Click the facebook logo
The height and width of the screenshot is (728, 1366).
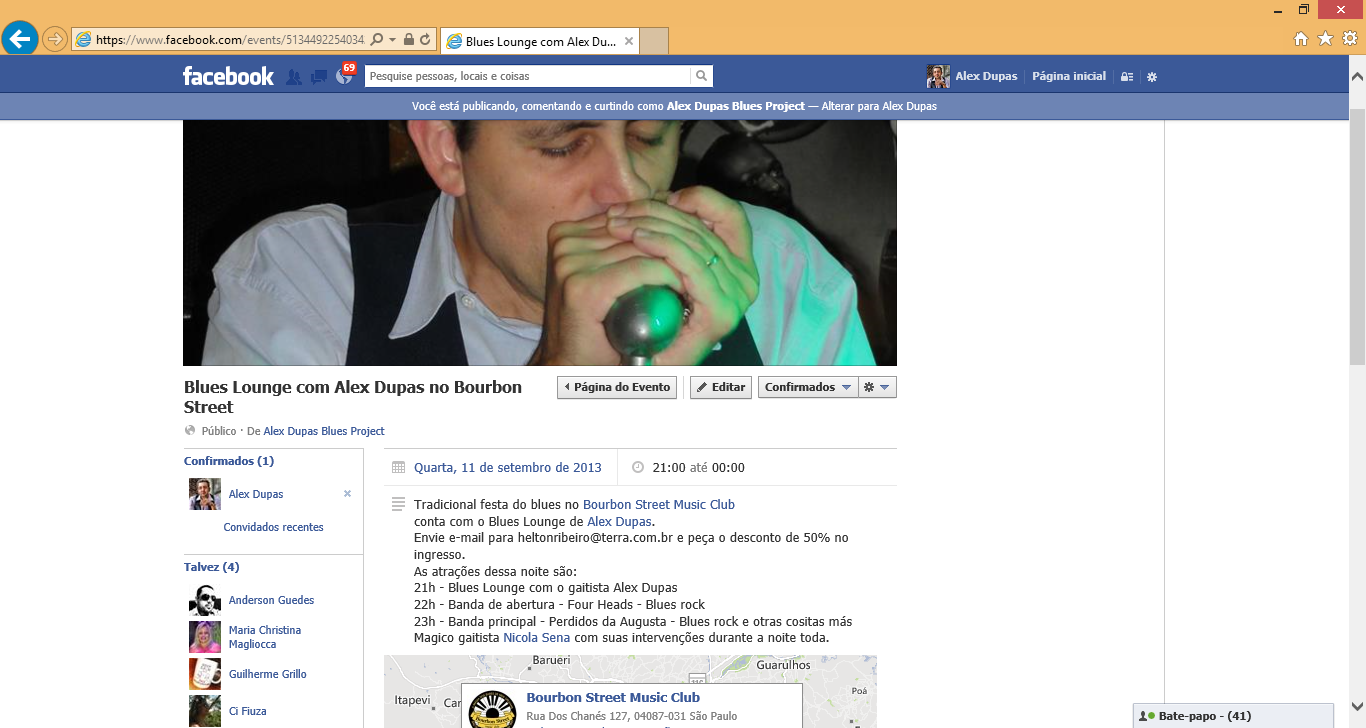(x=228, y=76)
